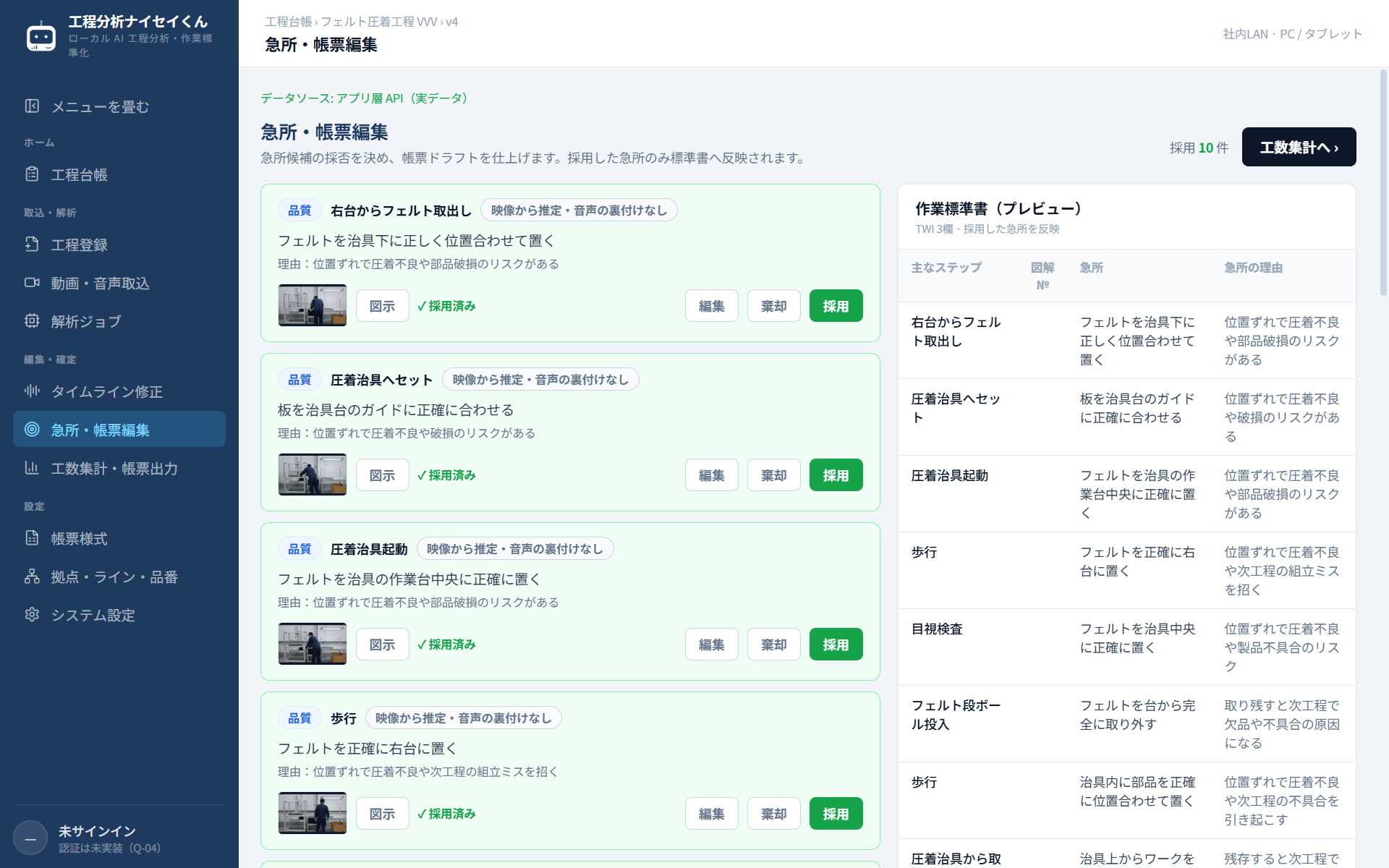The height and width of the screenshot is (868, 1389).
Task: Click 主なステップ column header
Action: coord(946,268)
